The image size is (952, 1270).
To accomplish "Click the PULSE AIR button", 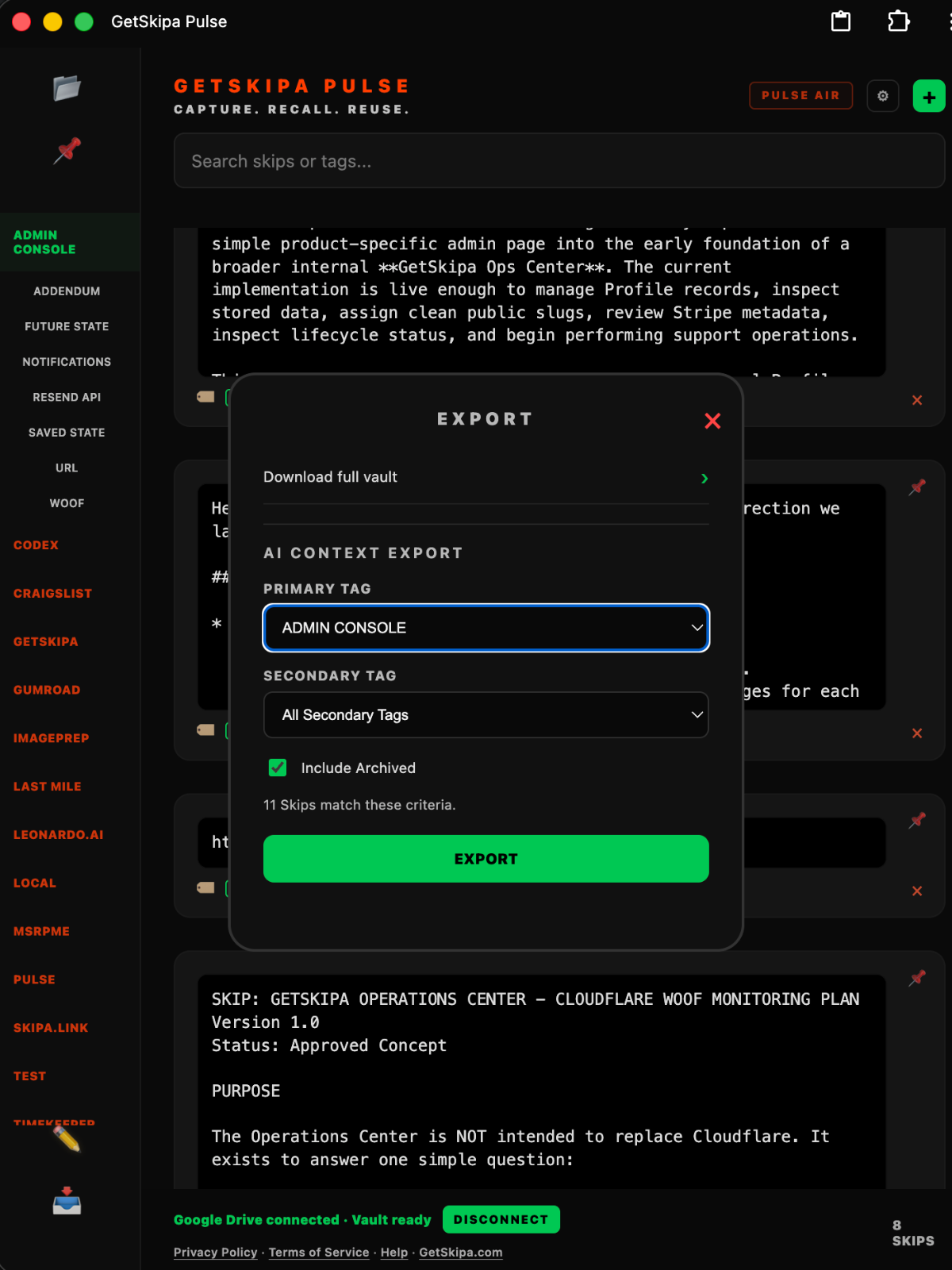I will pyautogui.click(x=800, y=96).
